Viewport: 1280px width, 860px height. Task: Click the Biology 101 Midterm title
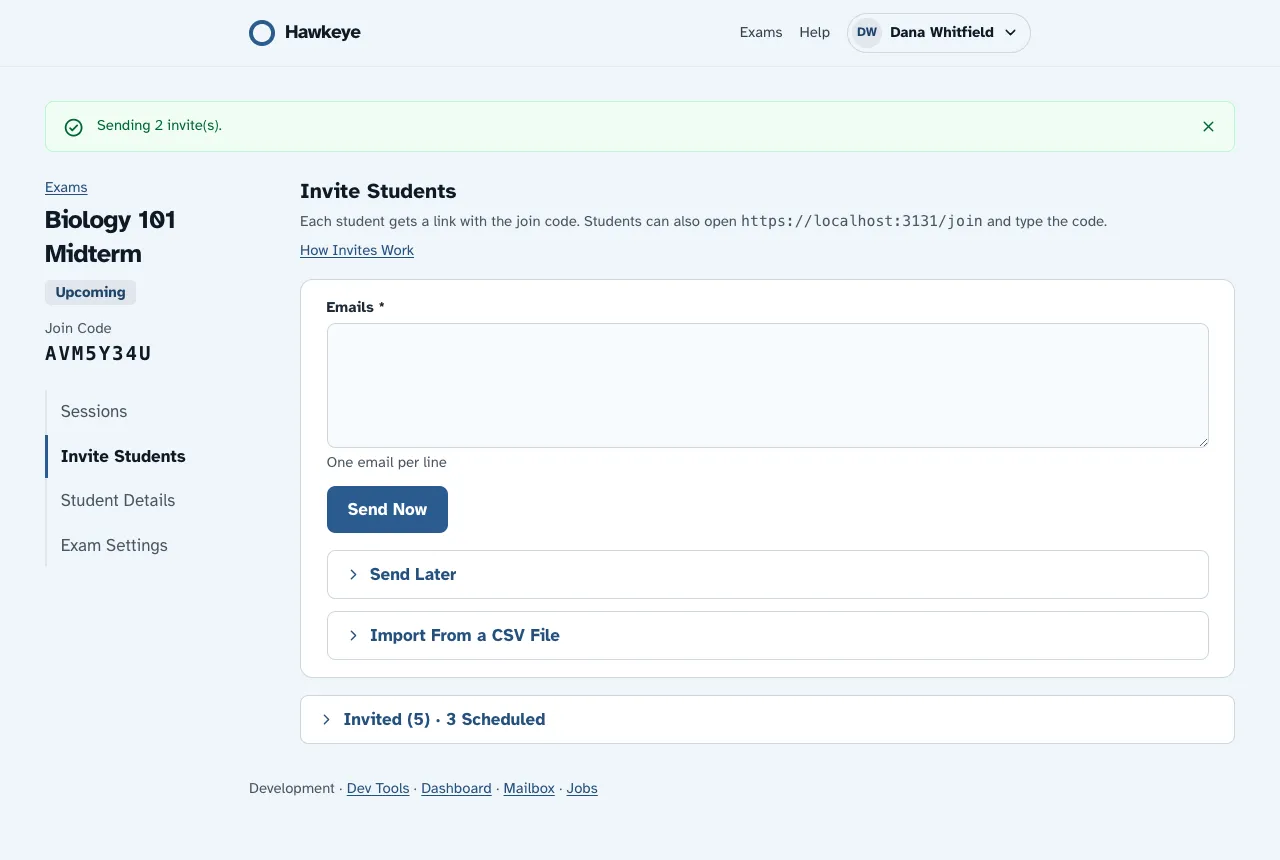coord(110,237)
